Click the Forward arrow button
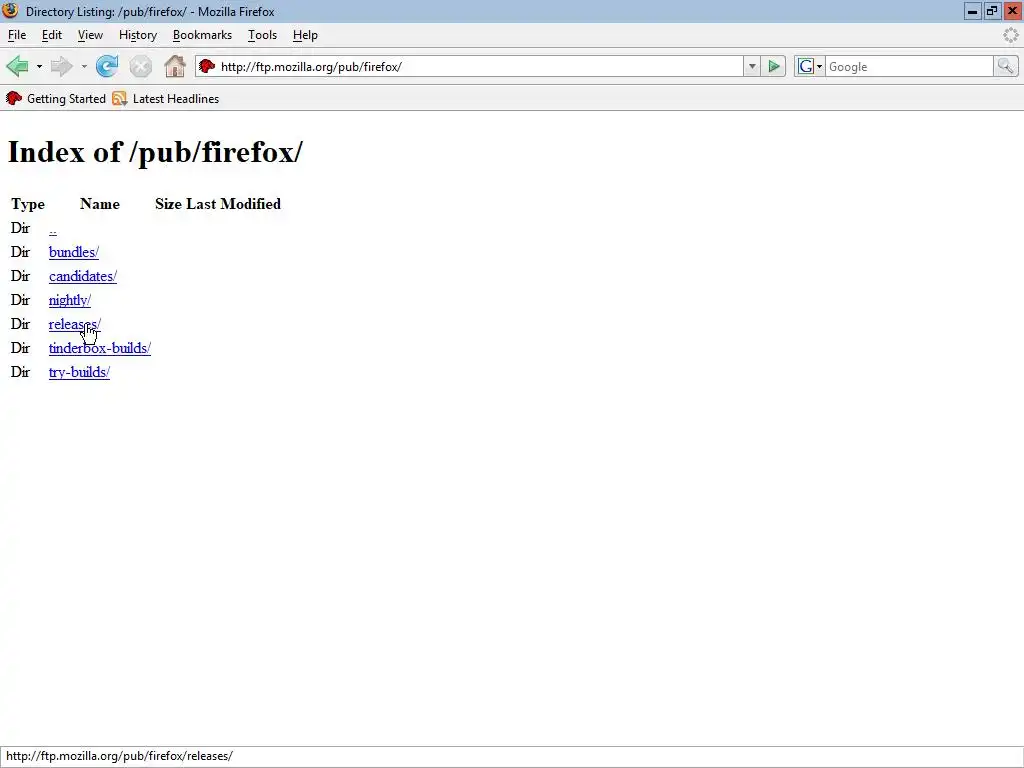This screenshot has width=1024, height=768. pos(61,66)
